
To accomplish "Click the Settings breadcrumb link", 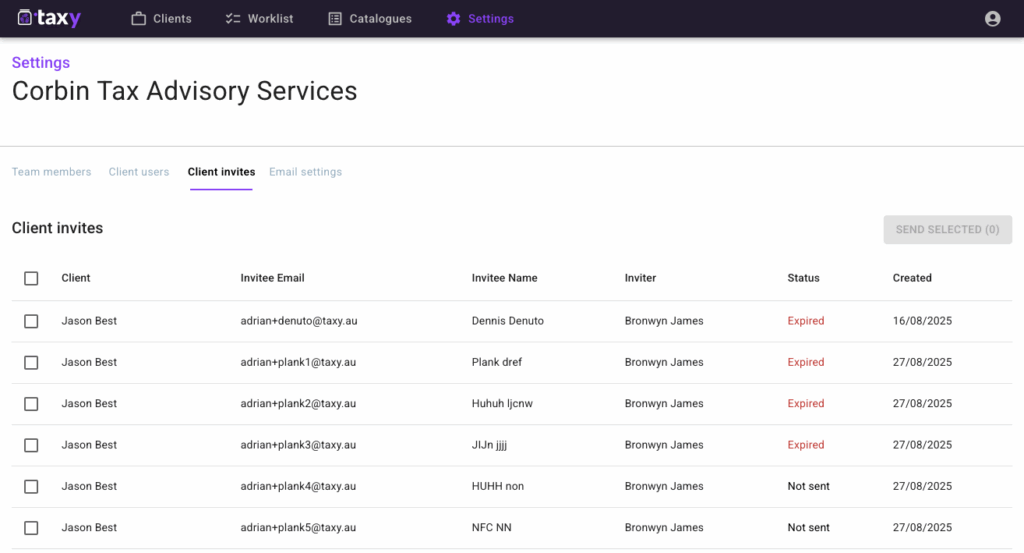I will [x=41, y=63].
